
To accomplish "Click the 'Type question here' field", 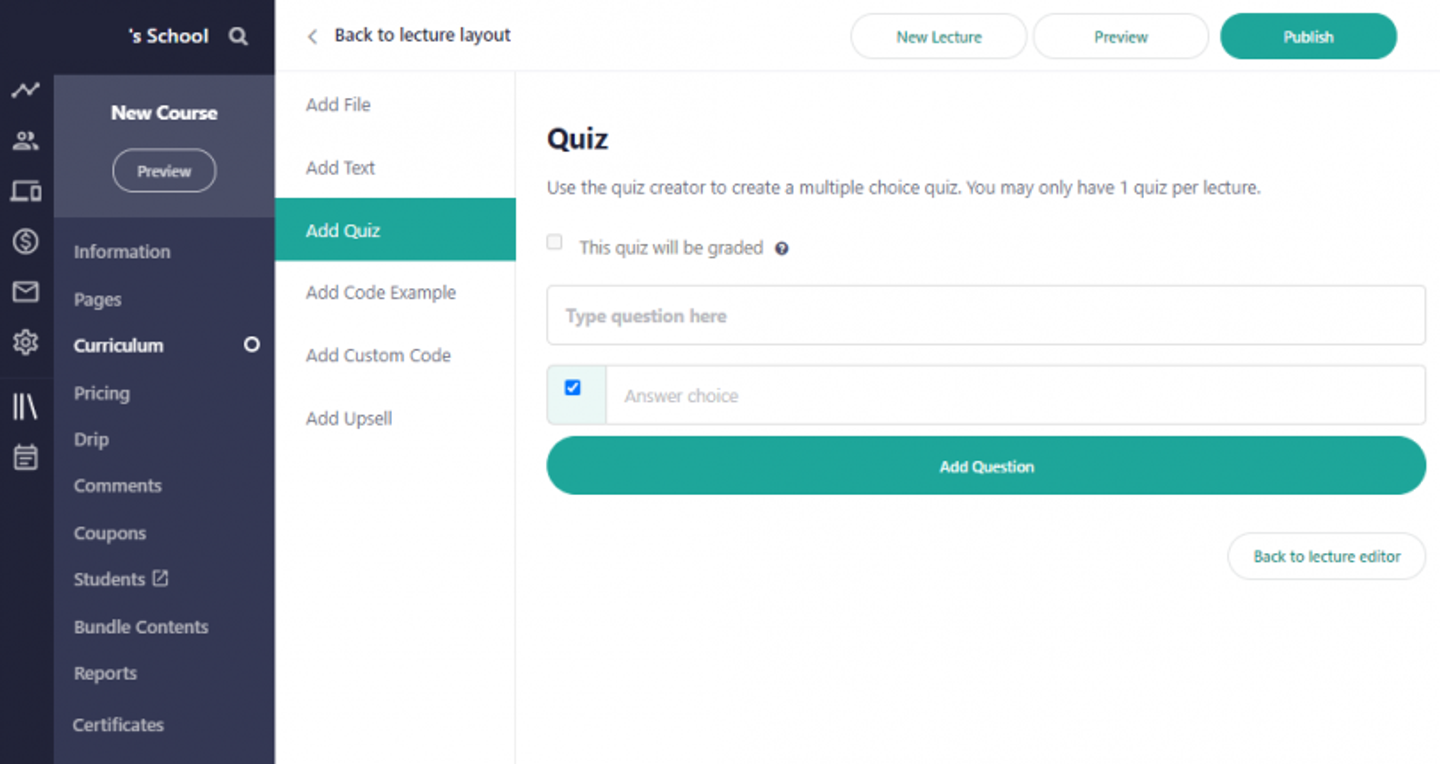I will (985, 315).
